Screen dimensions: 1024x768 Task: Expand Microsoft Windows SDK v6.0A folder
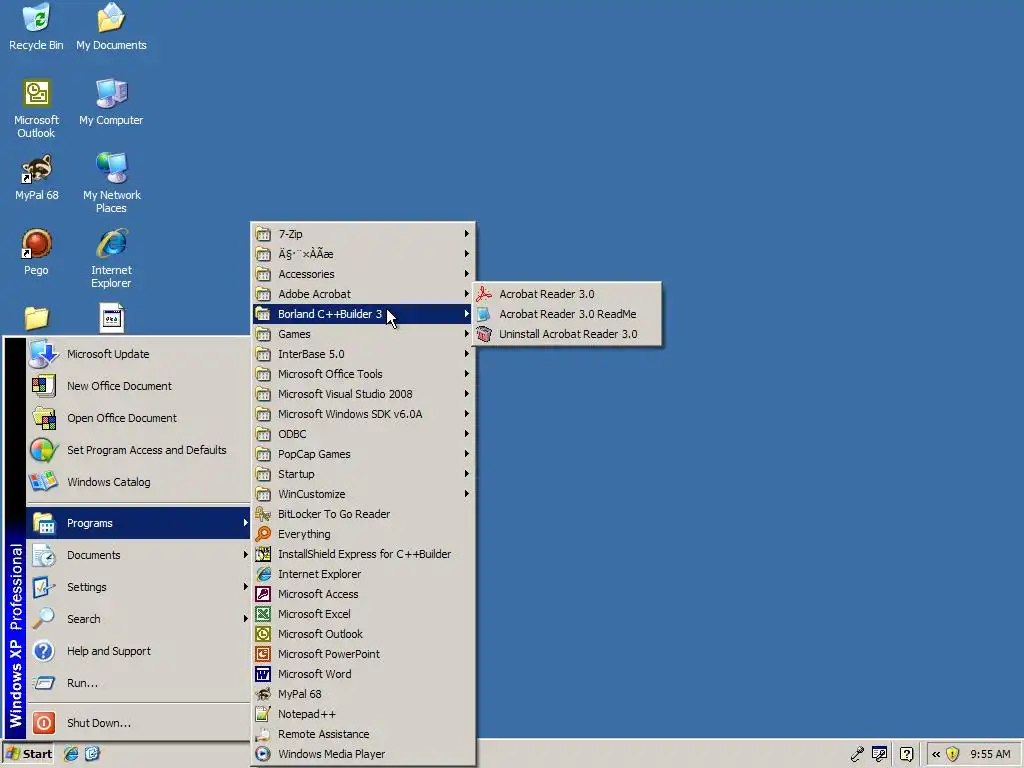tap(363, 414)
